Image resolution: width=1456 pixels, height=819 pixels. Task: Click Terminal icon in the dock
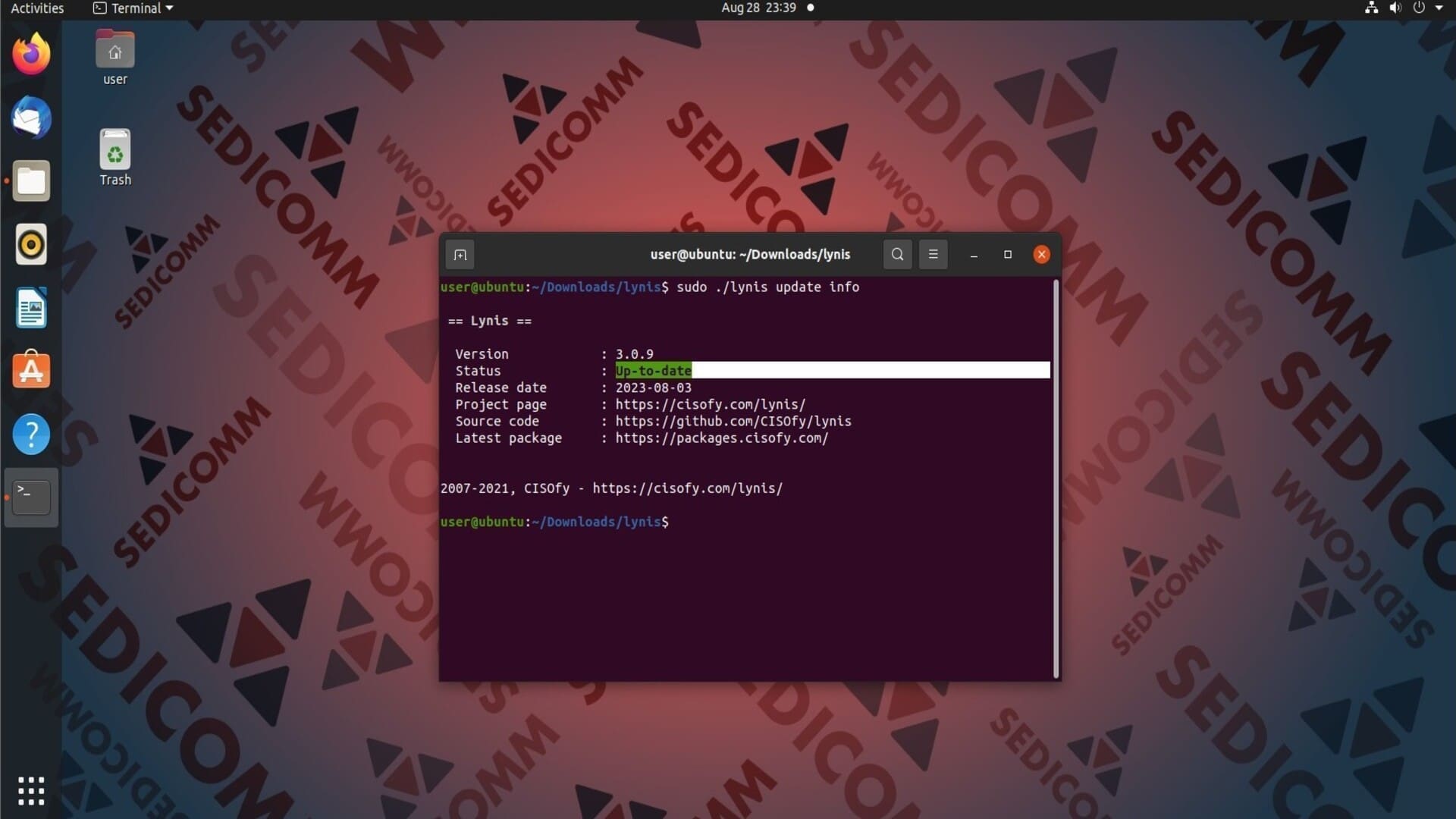click(x=31, y=497)
